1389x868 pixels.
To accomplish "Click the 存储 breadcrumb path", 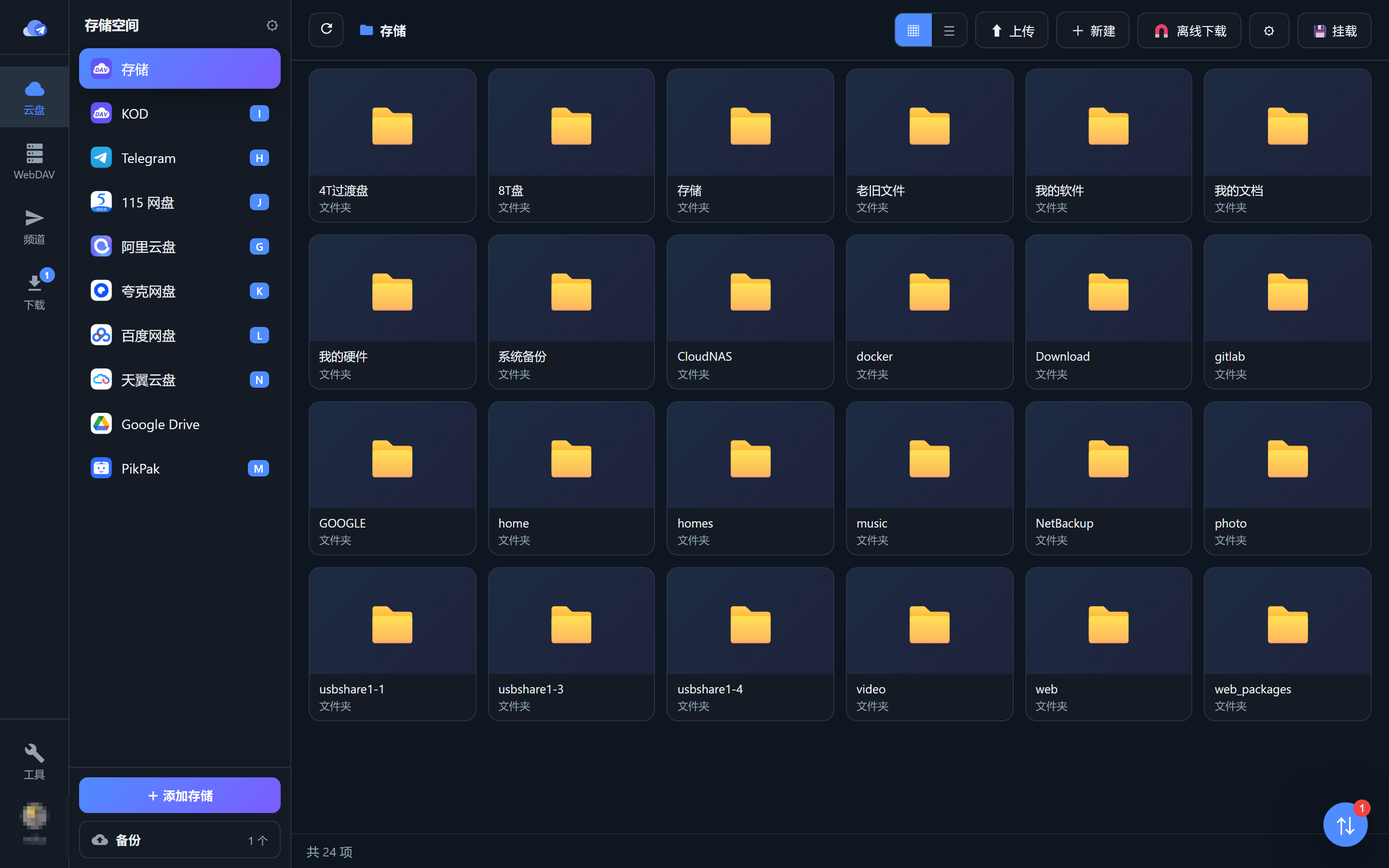I will 383,30.
